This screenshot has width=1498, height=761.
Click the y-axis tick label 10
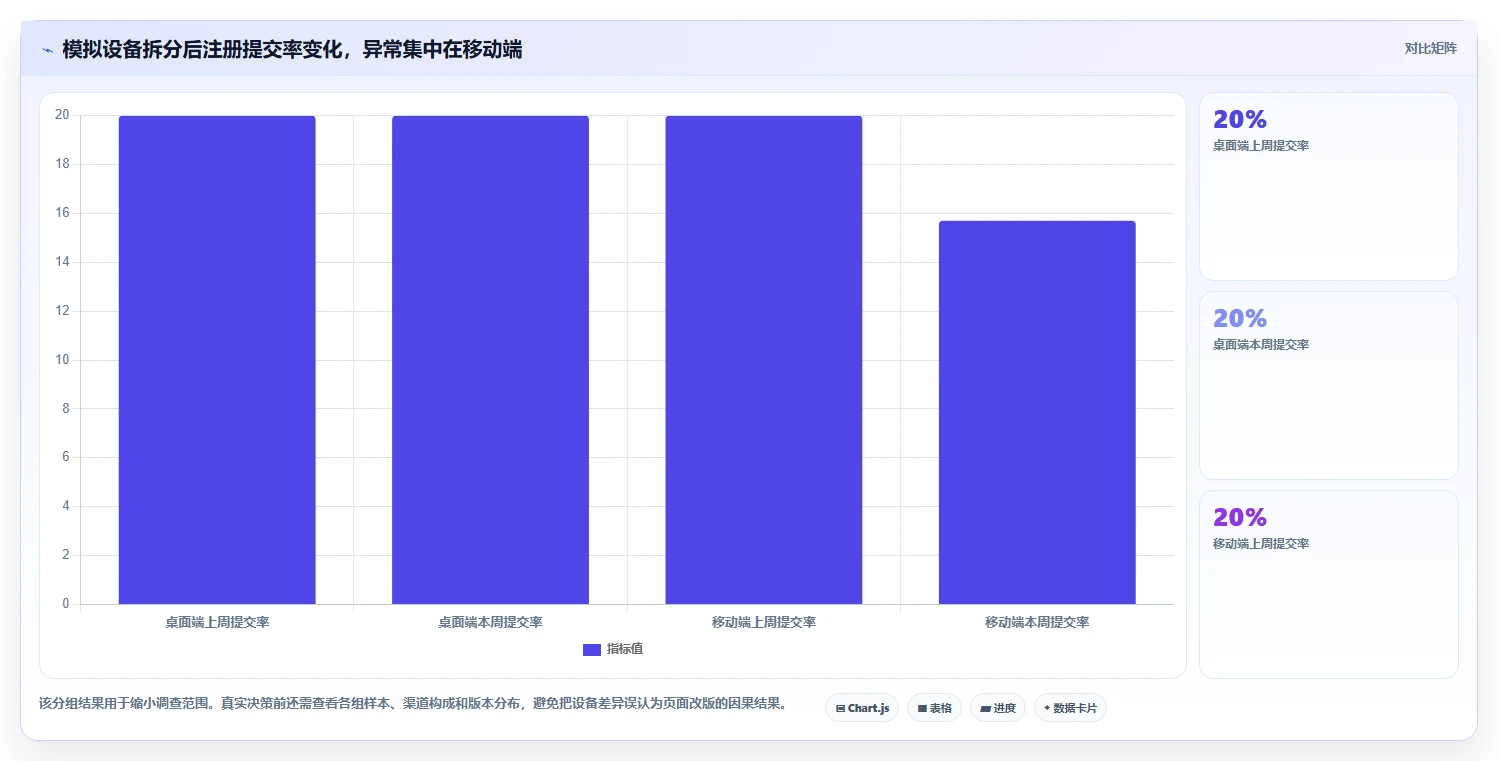(x=62, y=360)
